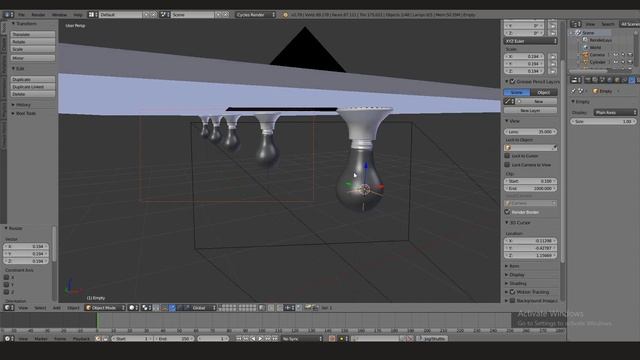Select the Render properties tab icon

point(587,80)
